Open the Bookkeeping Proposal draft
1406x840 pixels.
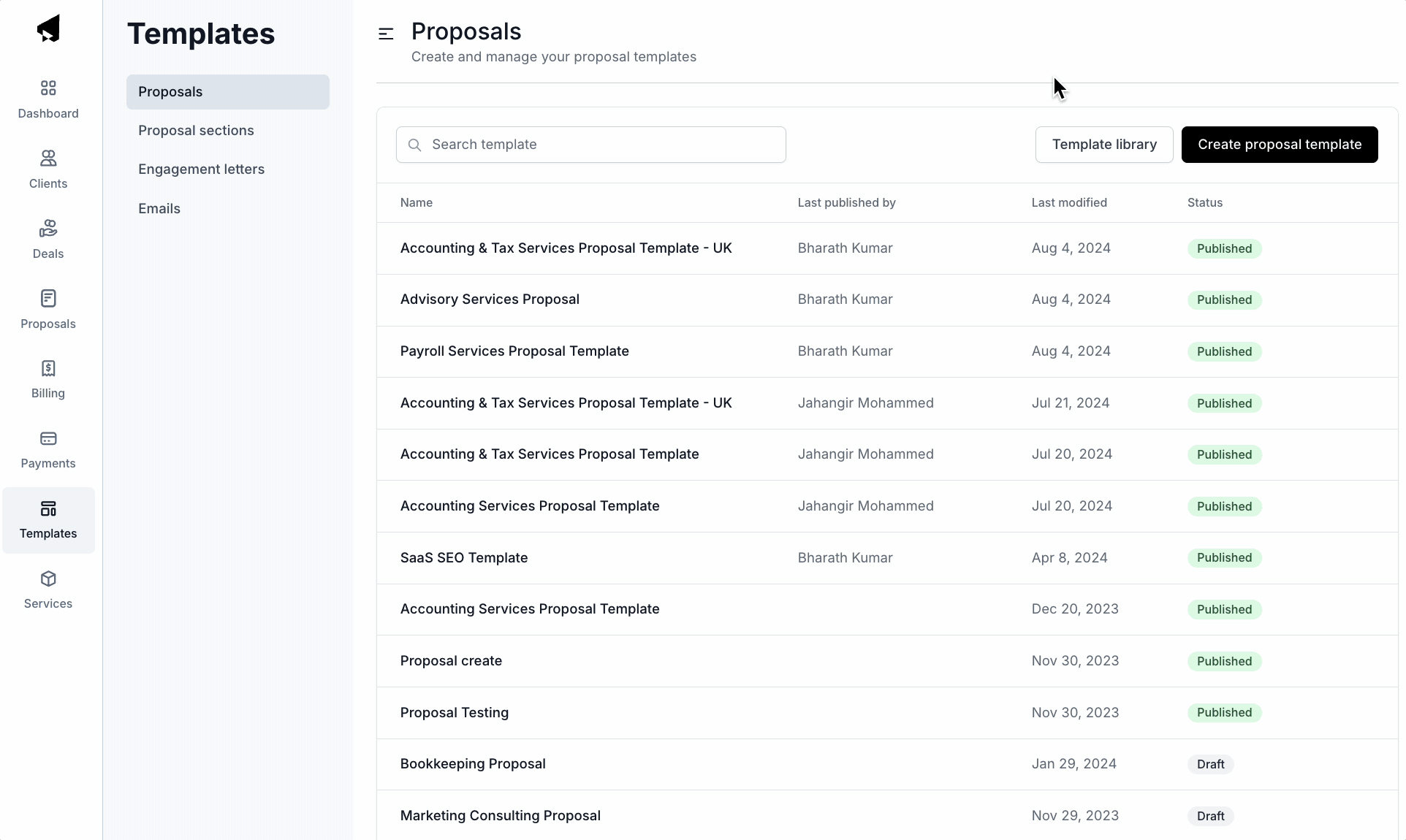coord(472,763)
